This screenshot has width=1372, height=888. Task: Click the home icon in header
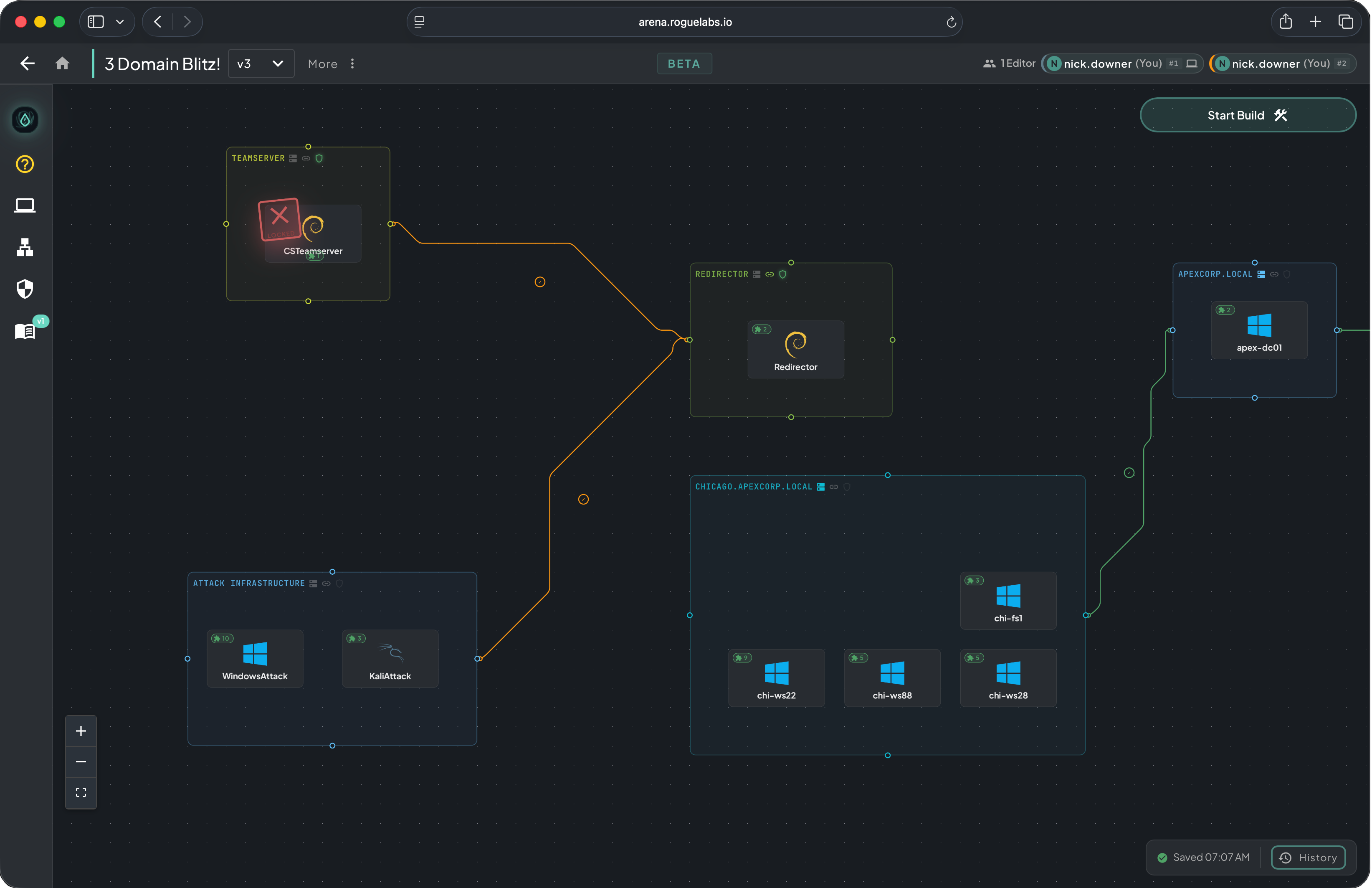(x=62, y=63)
